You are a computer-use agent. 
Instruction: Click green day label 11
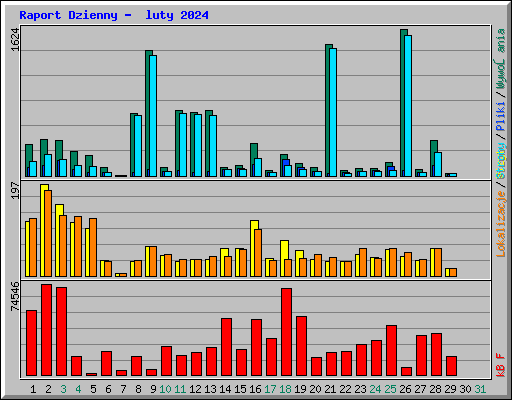coord(180,389)
